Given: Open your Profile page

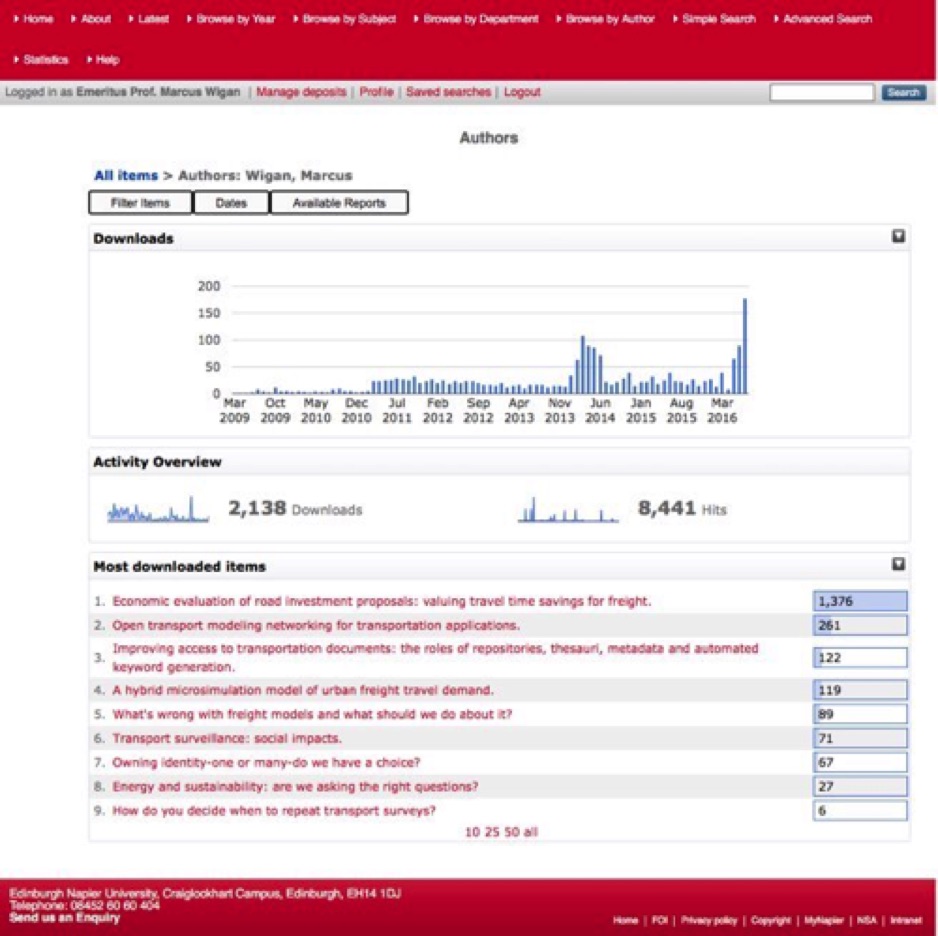Looking at the screenshot, I should point(375,91).
